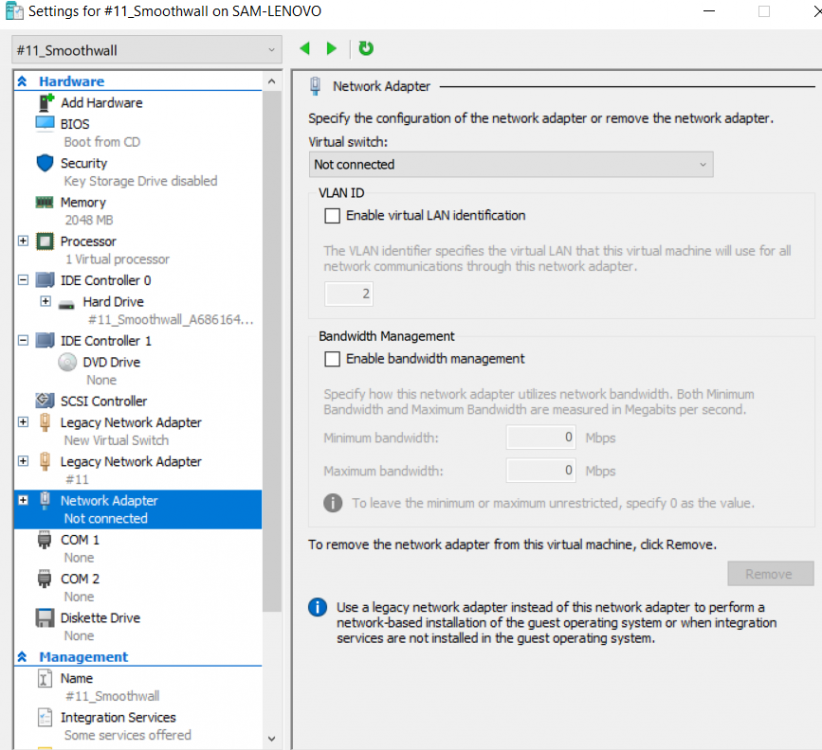Select Add Hardware in tree
Viewport: 822px width, 750px height.
pos(101,103)
